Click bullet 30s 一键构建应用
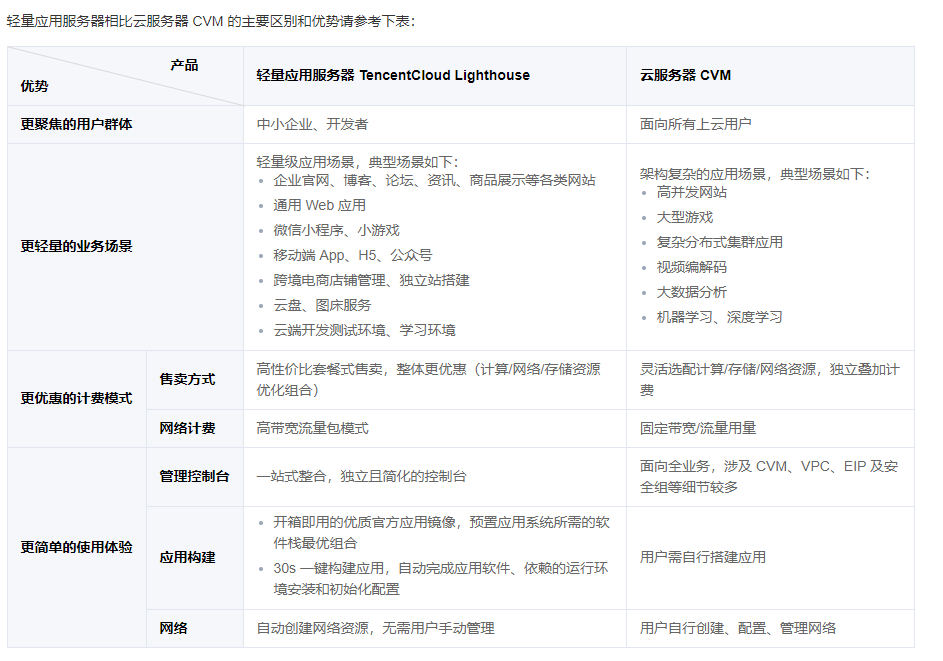The image size is (943, 661). (441, 579)
